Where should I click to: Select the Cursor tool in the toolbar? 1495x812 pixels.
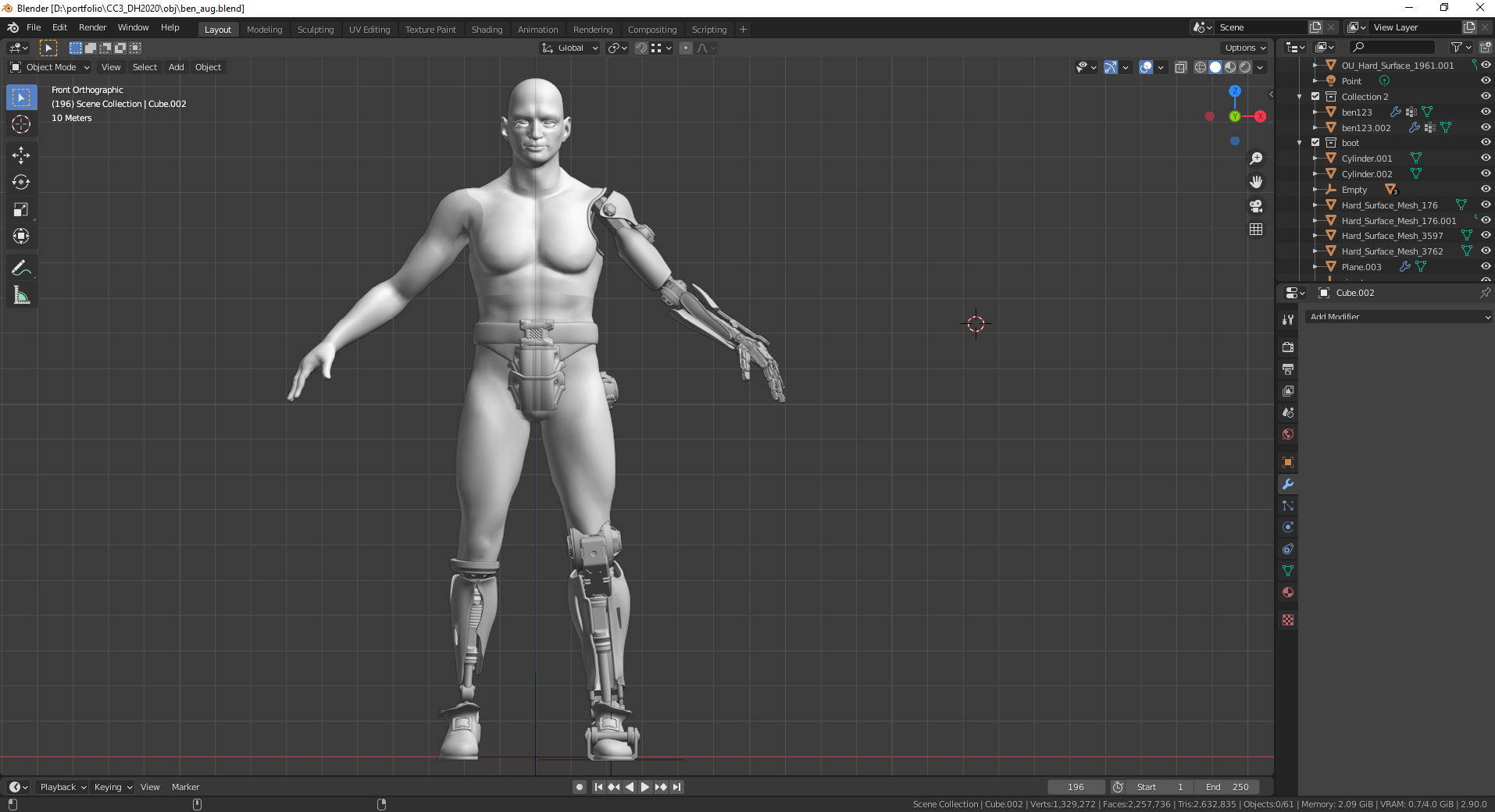click(x=21, y=124)
